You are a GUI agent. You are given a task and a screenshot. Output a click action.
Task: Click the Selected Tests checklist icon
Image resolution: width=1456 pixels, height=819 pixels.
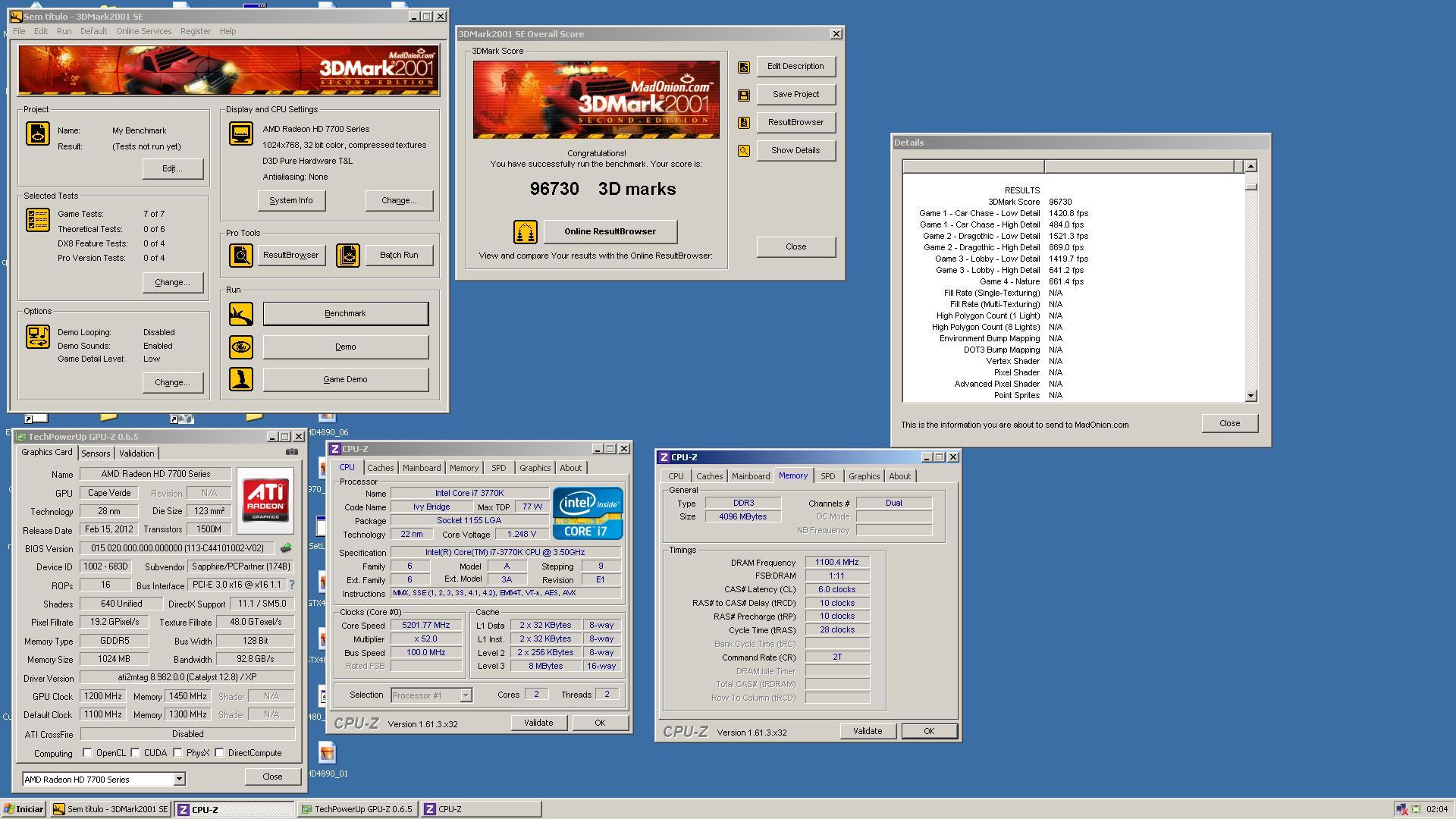click(x=38, y=220)
